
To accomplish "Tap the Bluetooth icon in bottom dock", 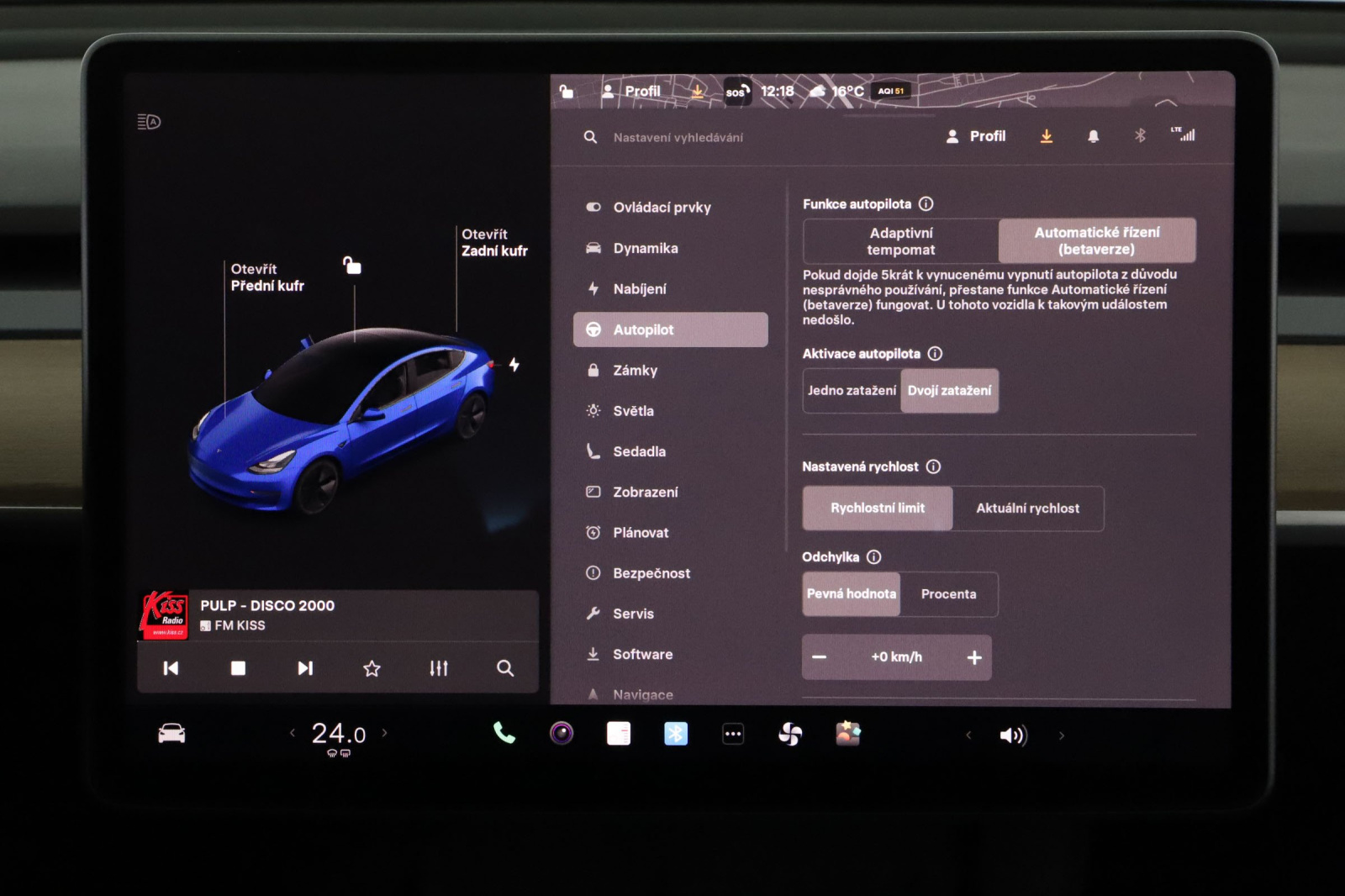I will [676, 734].
